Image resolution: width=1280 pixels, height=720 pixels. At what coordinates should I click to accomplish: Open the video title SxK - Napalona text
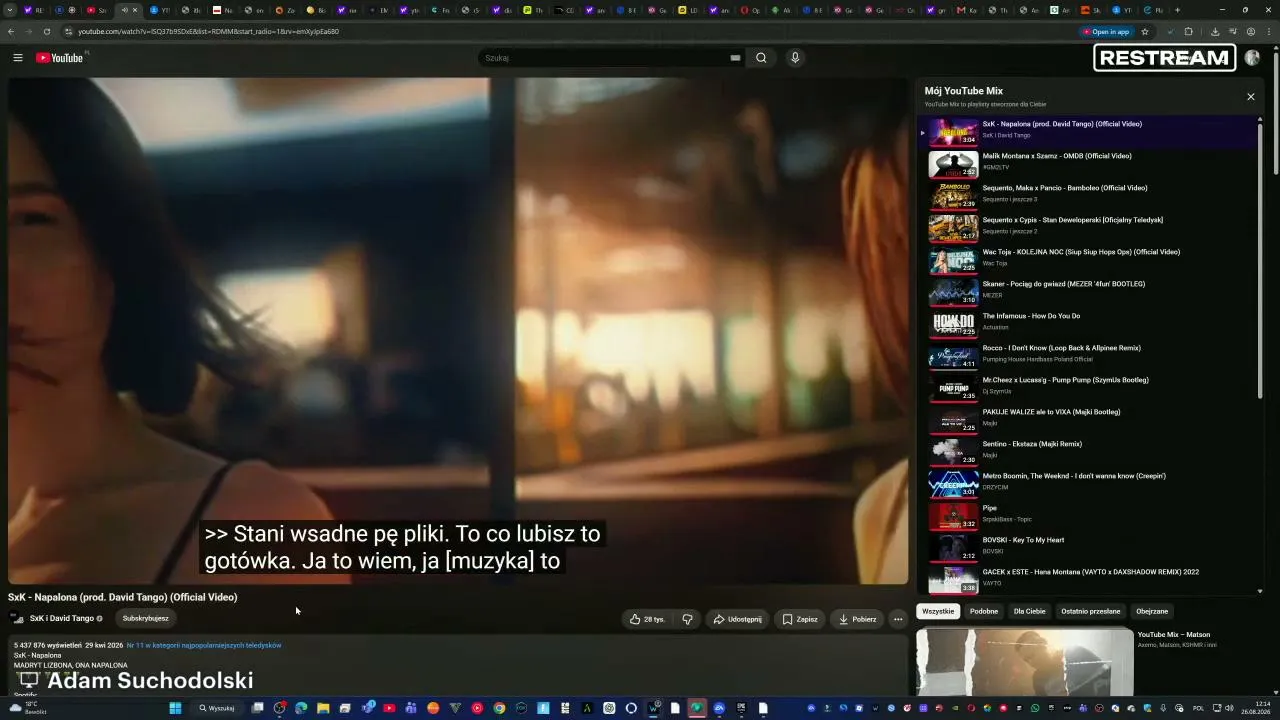(123, 597)
